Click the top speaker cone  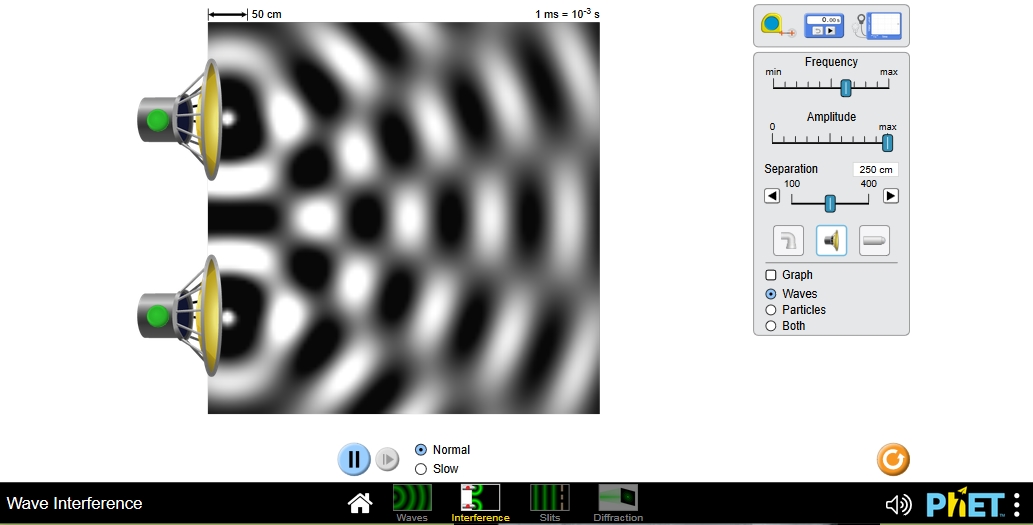(x=211, y=120)
